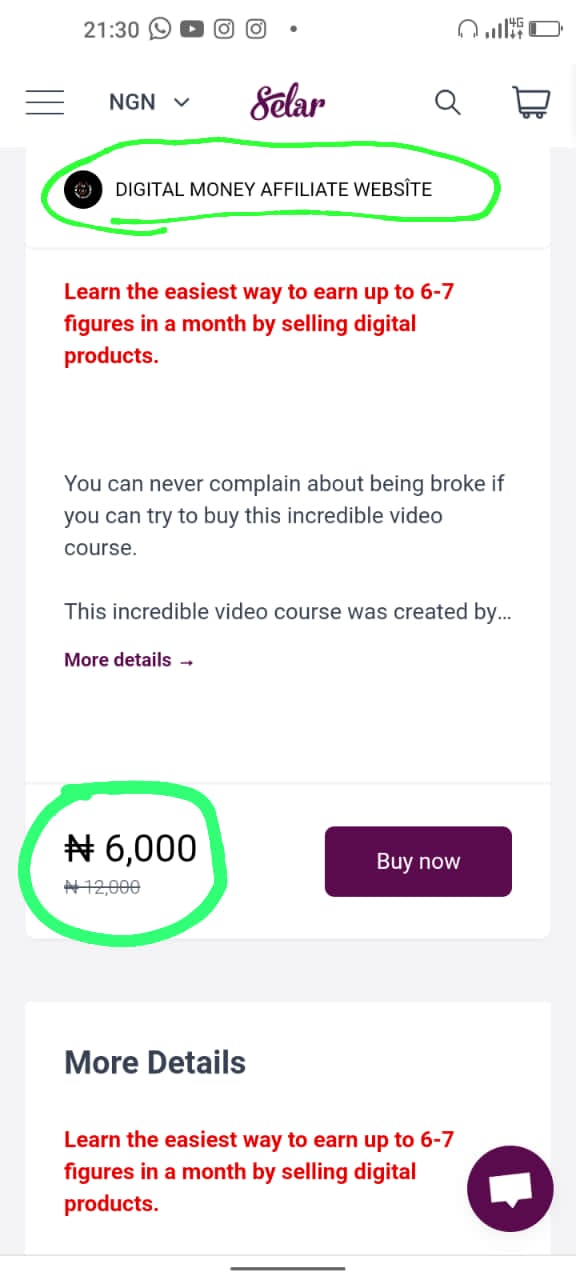Image resolution: width=576 pixels, height=1280 pixels.
Task: Tap the YouTube icon in the status bar
Action: tap(191, 28)
